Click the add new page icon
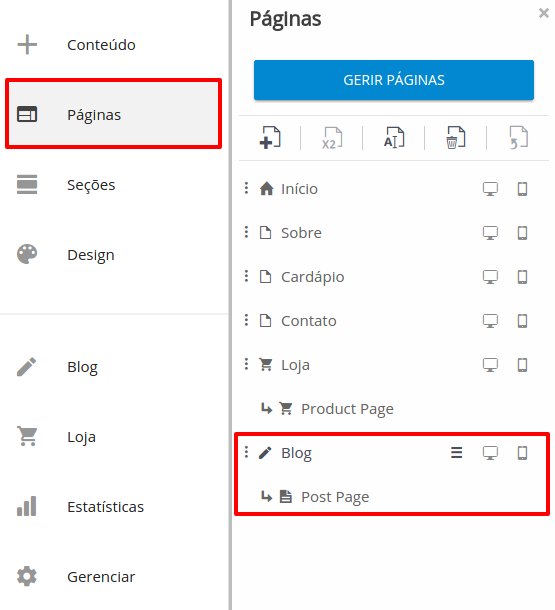Image resolution: width=555 pixels, height=610 pixels. [x=270, y=138]
